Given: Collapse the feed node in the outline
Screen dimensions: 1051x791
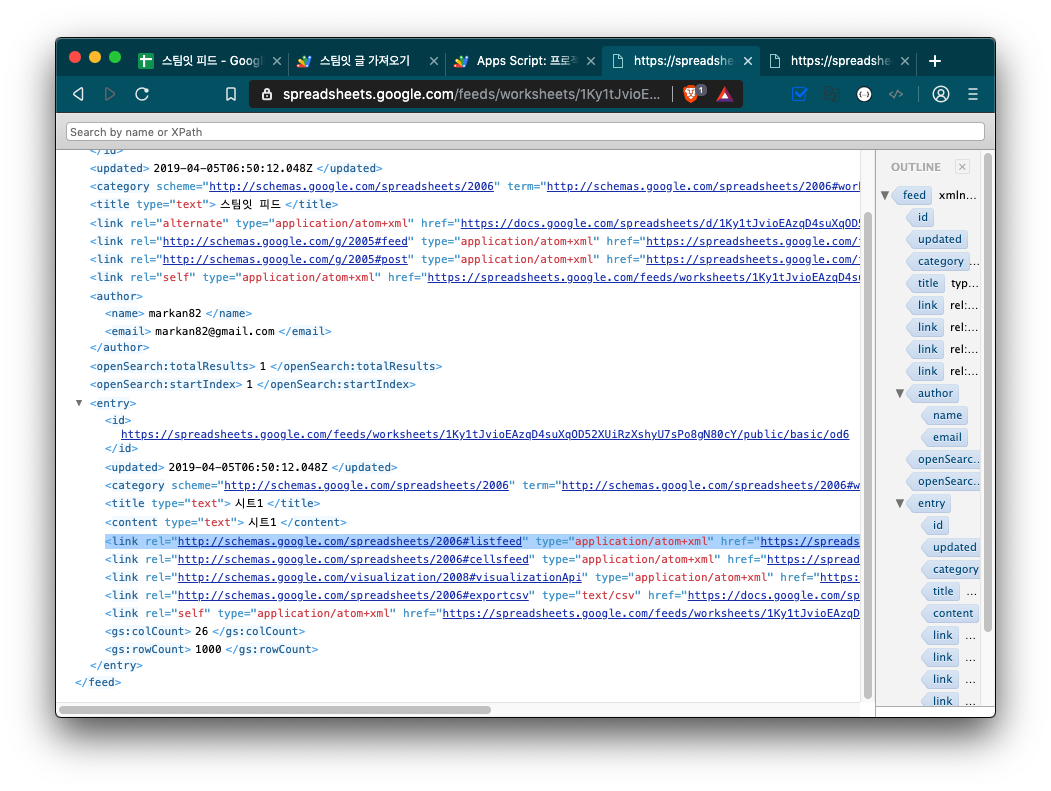Looking at the screenshot, I should pyautogui.click(x=886, y=195).
